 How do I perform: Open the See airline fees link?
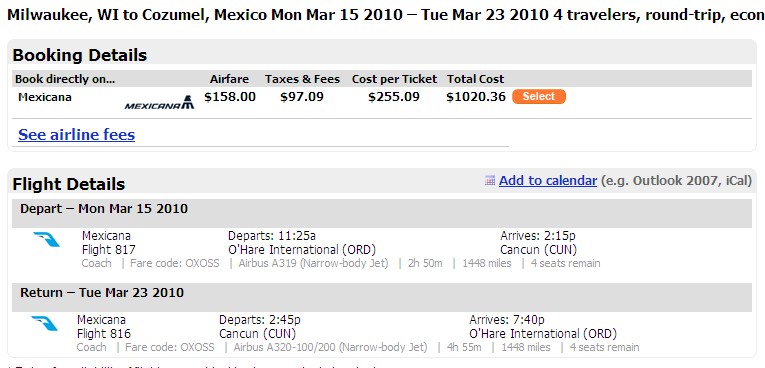tap(77, 135)
